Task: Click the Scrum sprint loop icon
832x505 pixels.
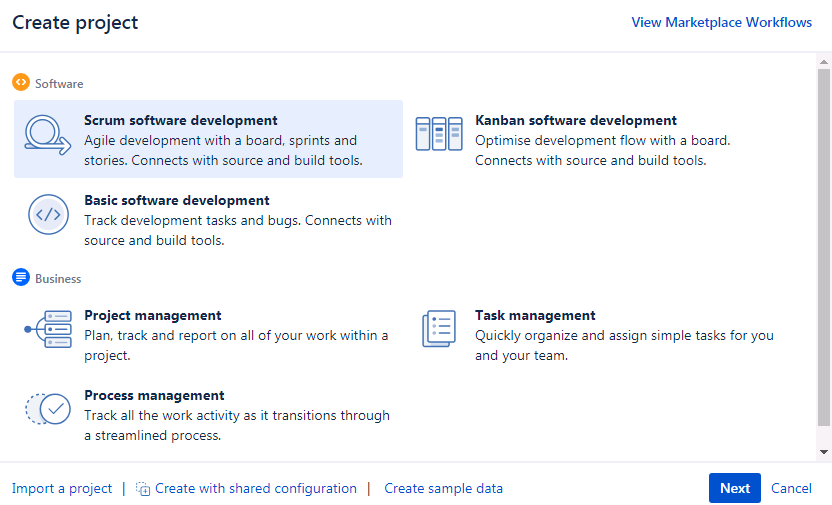Action: (x=48, y=135)
